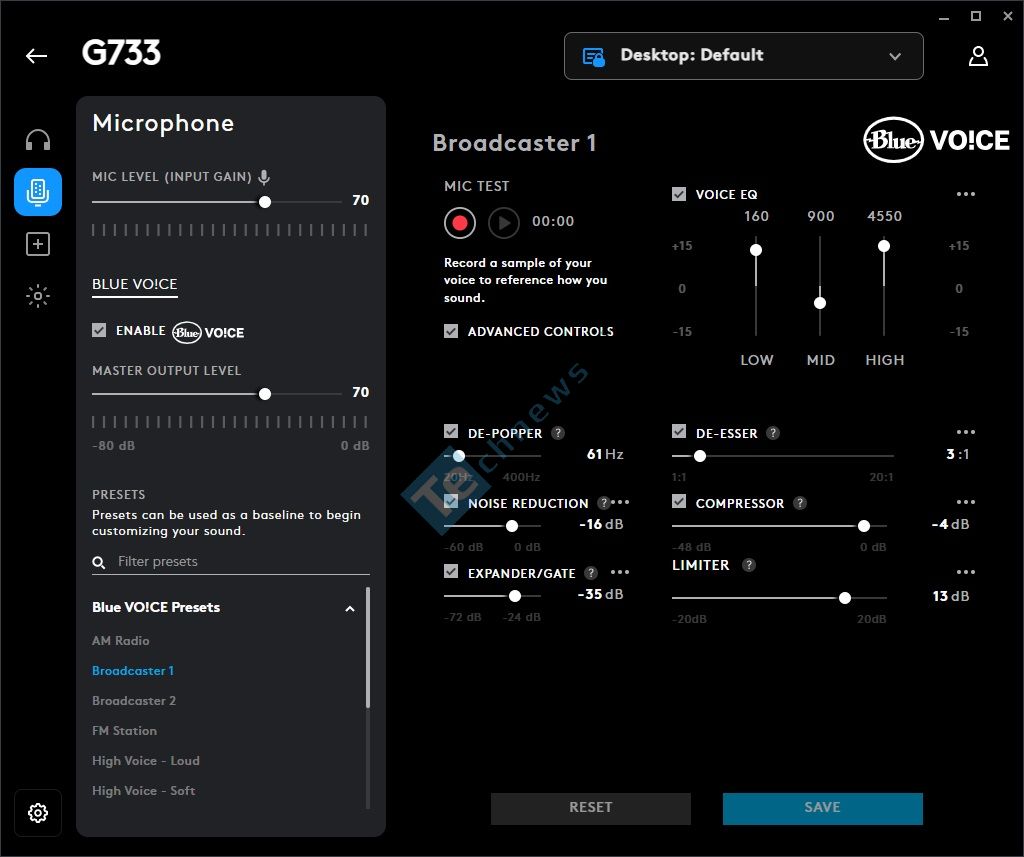
Task: Toggle the Compressor checkbox
Action: tap(679, 501)
